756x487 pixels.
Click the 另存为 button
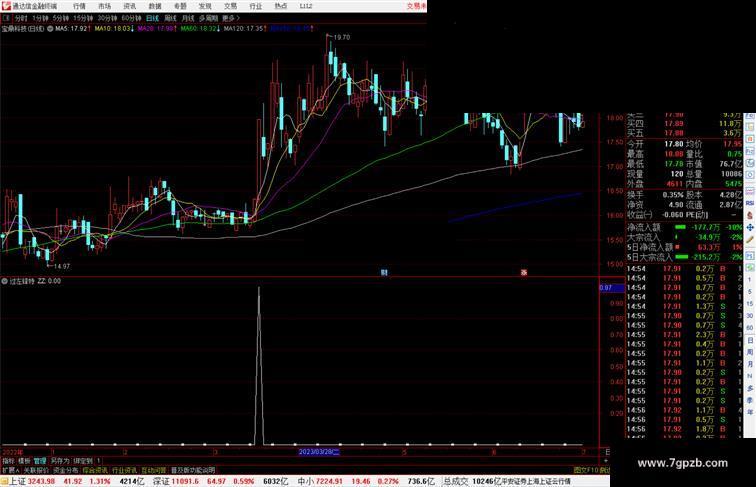[x=60, y=461]
